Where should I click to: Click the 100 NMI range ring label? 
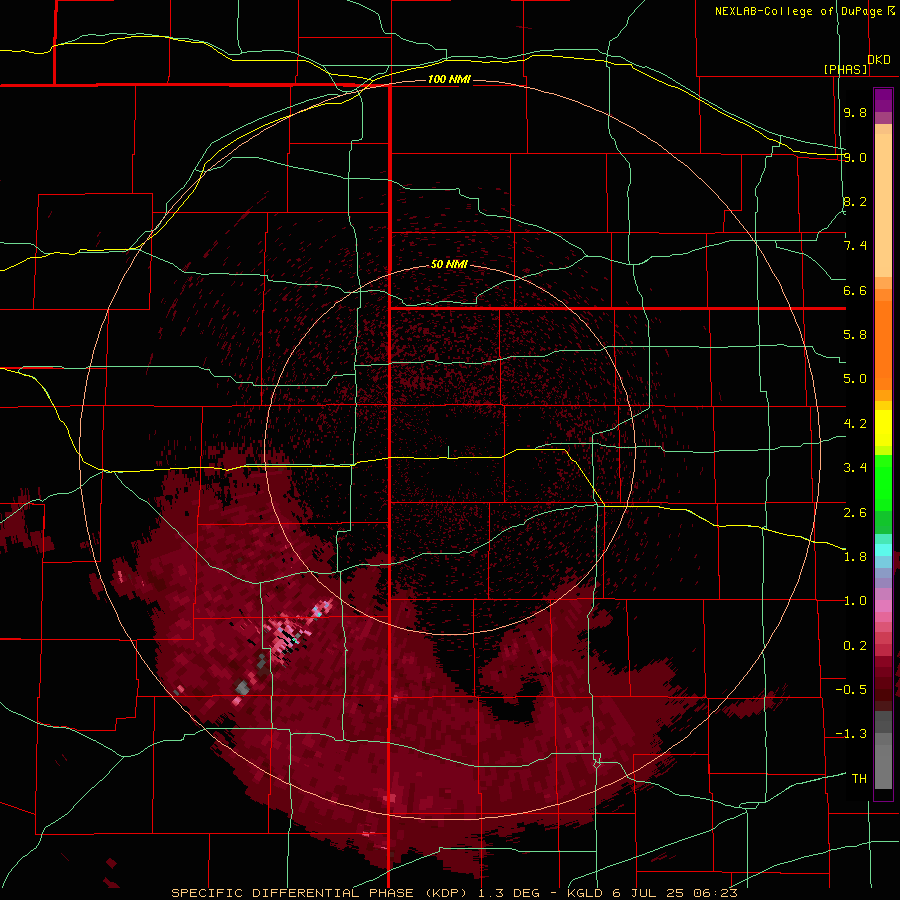[x=449, y=79]
